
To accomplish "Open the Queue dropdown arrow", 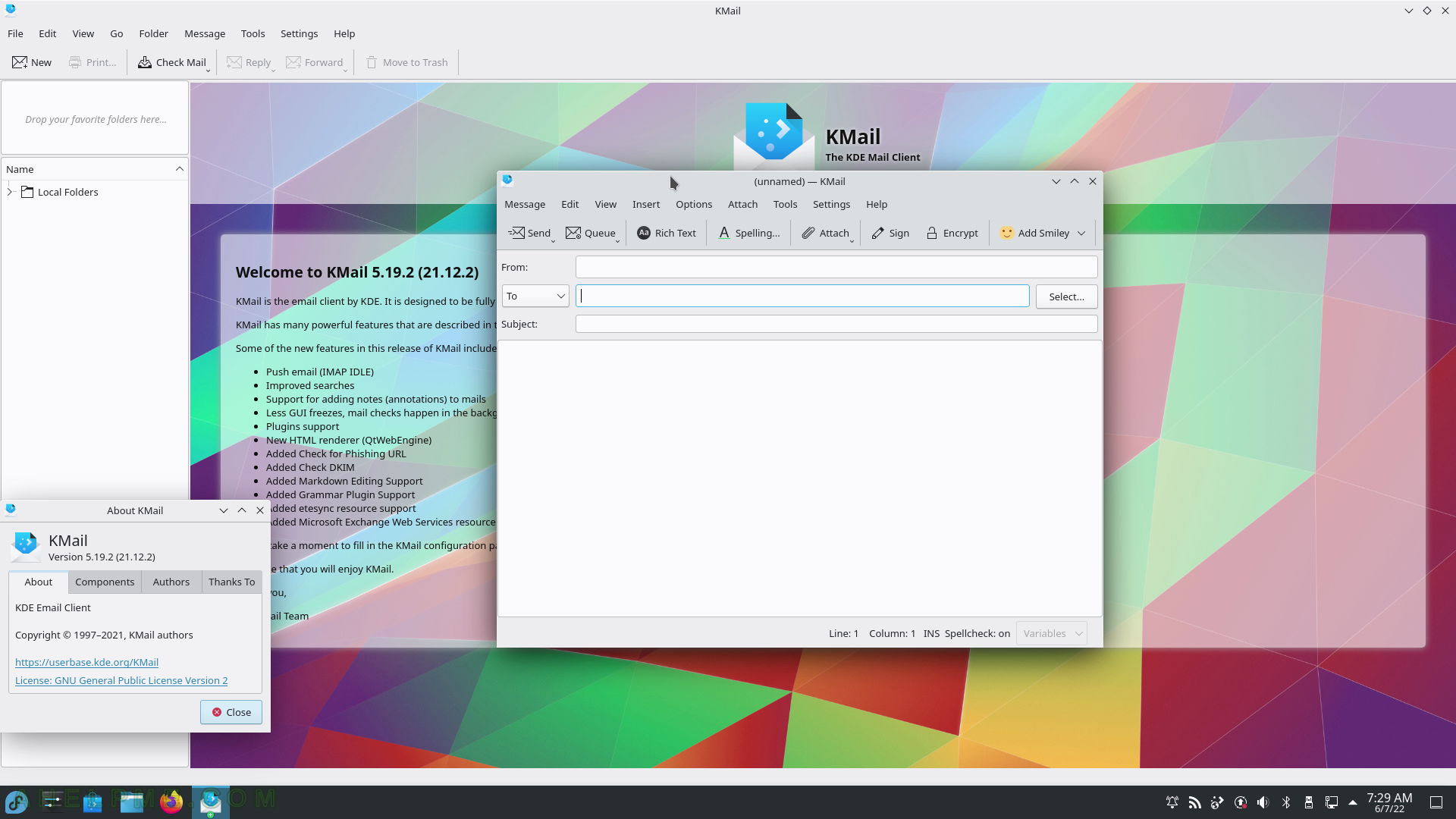I will pyautogui.click(x=618, y=241).
